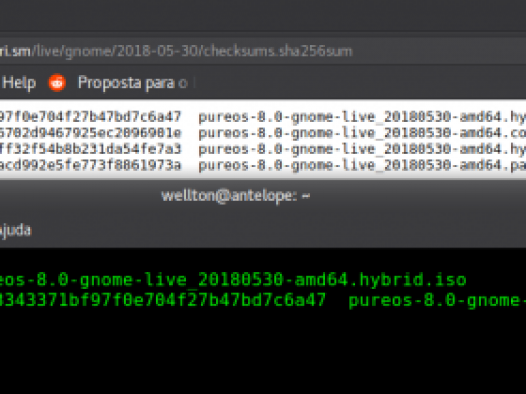Click the hash ending in 54fe7a3
The image size is (526, 394).
click(x=91, y=149)
